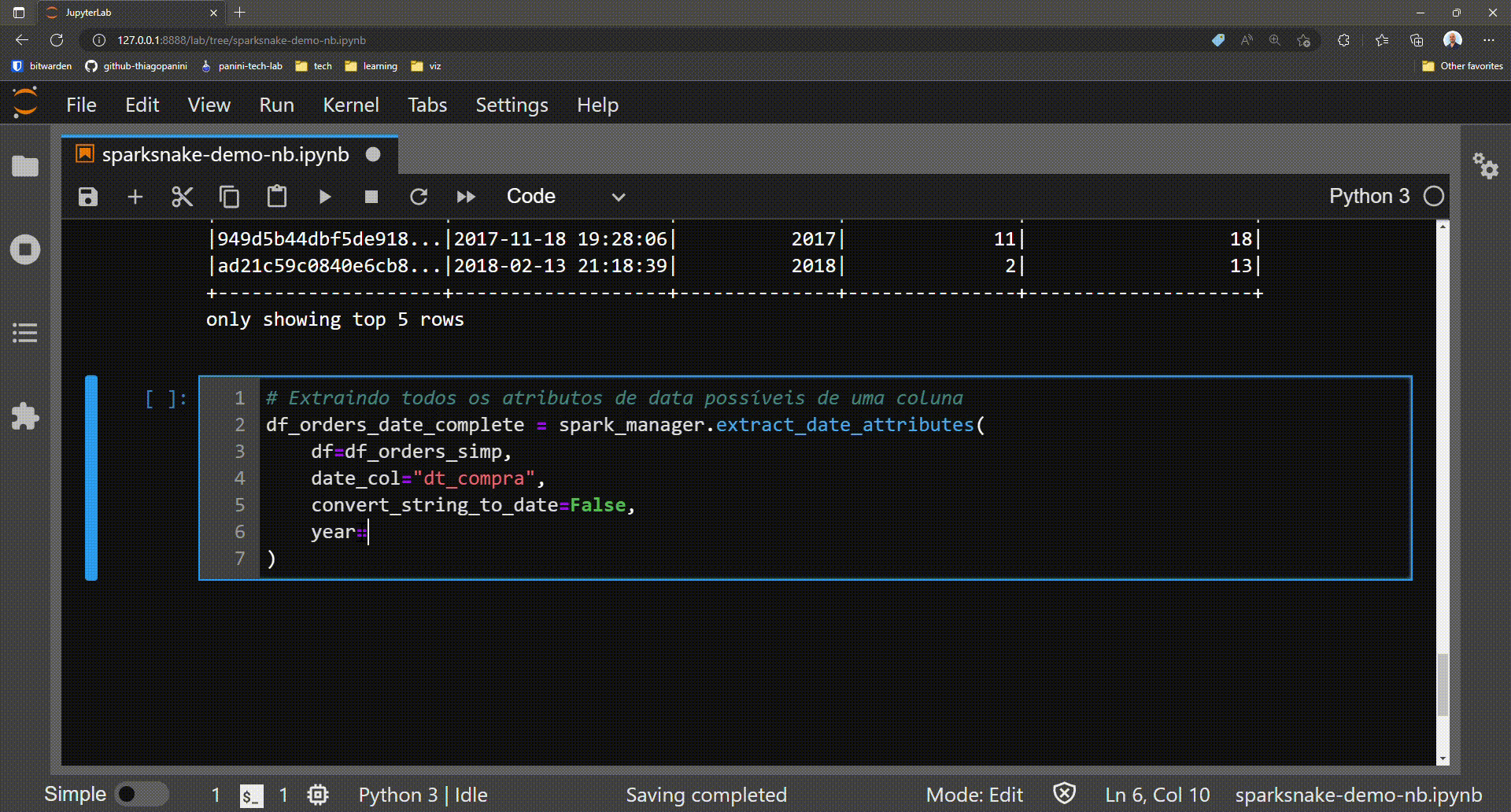
Task: Open cell type Code dropdown
Action: tap(566, 197)
